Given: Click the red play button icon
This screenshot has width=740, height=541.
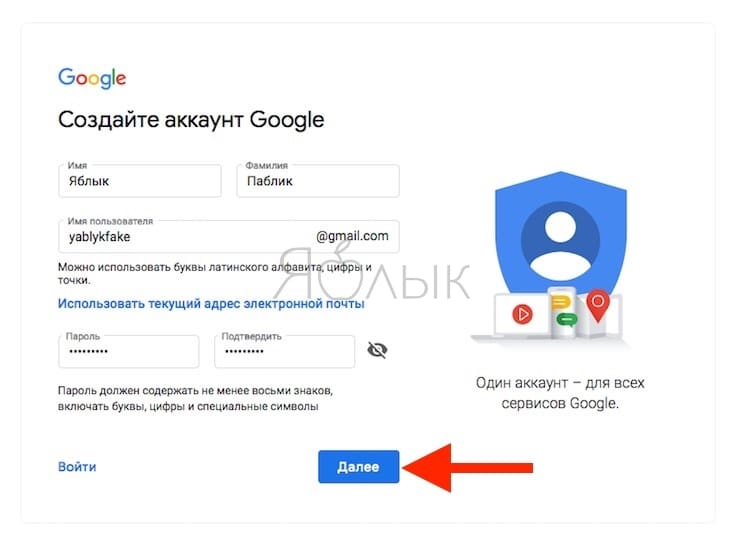Looking at the screenshot, I should (x=522, y=314).
